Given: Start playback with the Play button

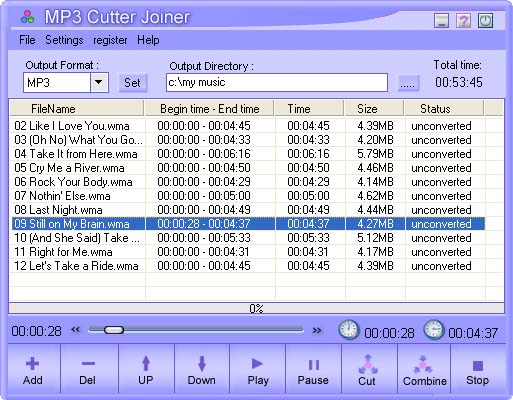Looking at the screenshot, I should [x=258, y=370].
